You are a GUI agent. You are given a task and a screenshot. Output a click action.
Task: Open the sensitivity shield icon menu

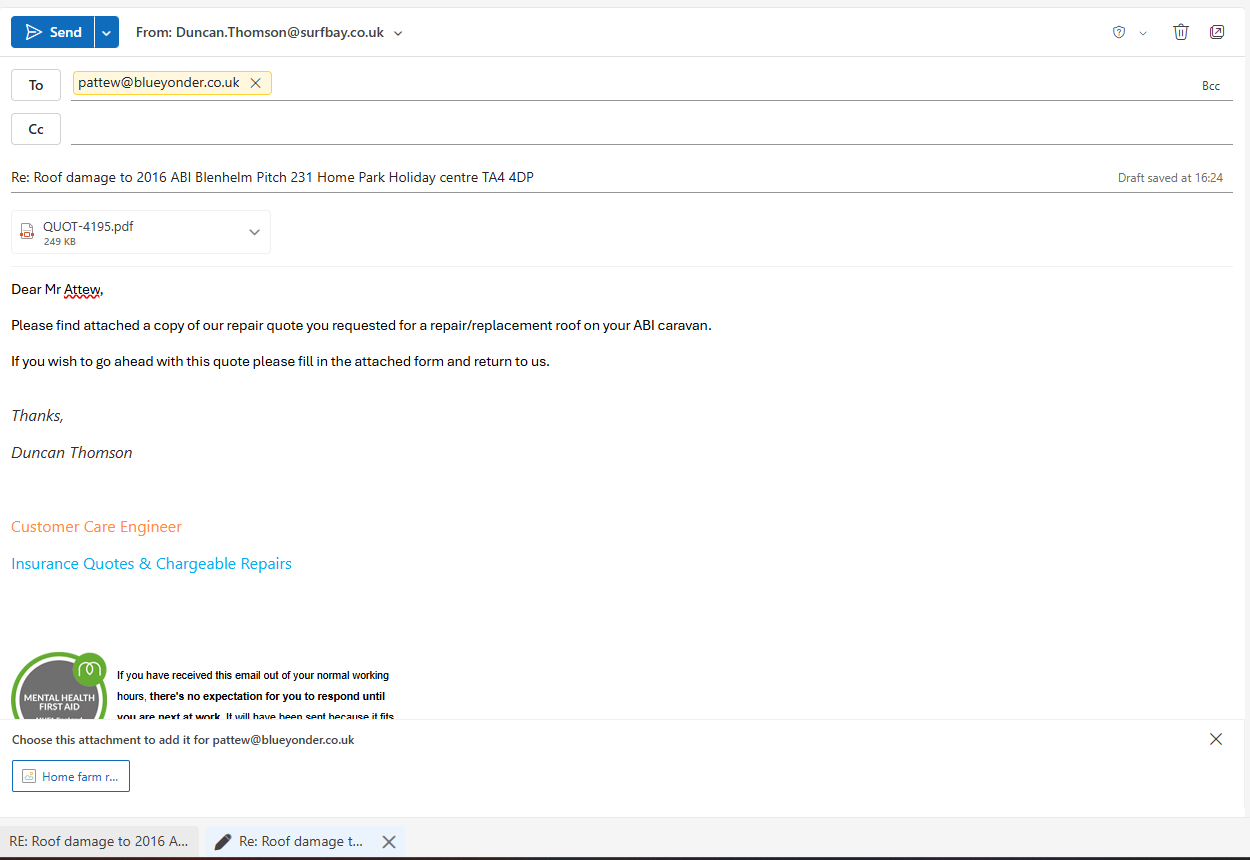pos(1119,32)
